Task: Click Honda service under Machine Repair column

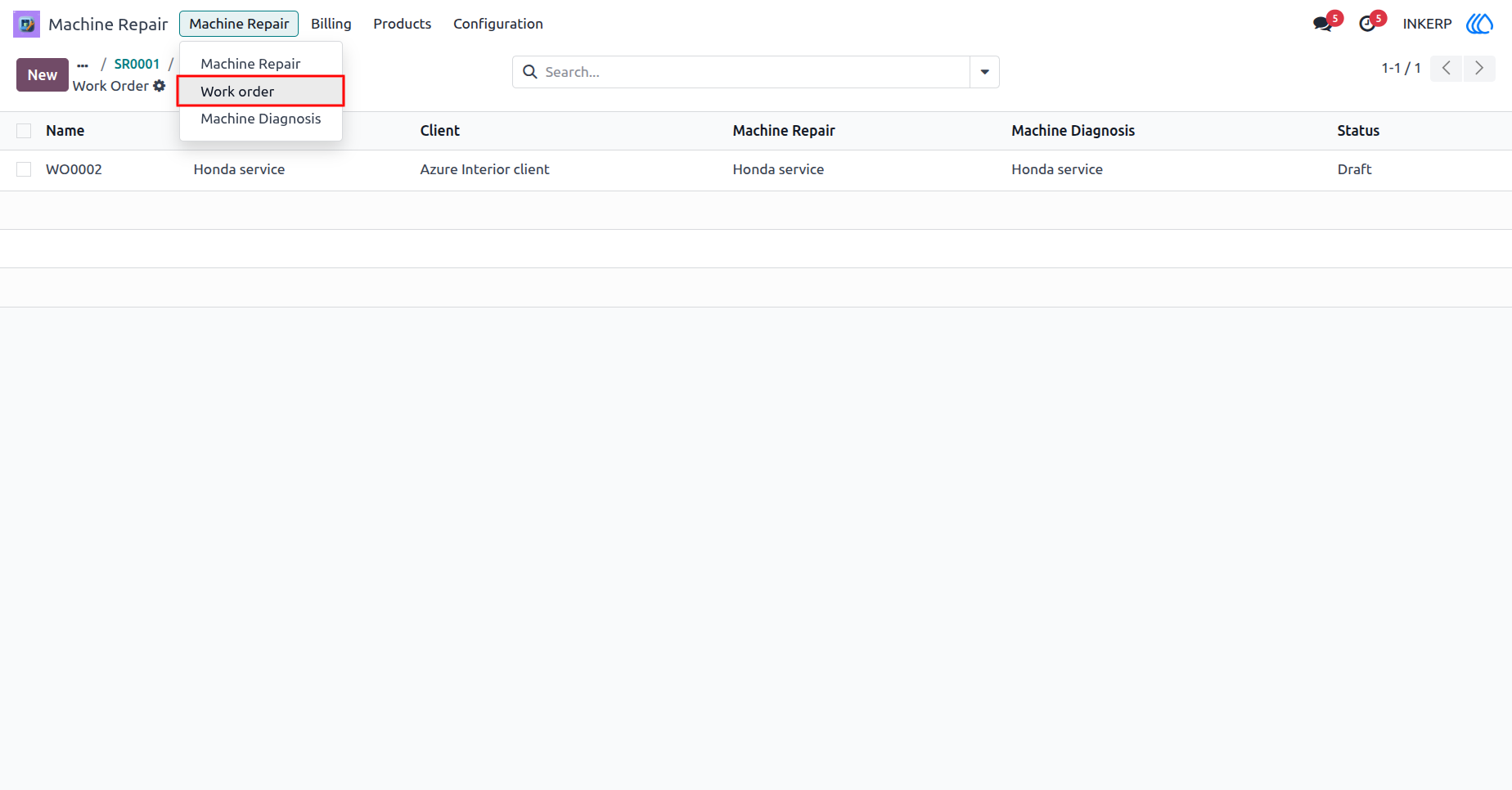Action: pyautogui.click(x=778, y=169)
